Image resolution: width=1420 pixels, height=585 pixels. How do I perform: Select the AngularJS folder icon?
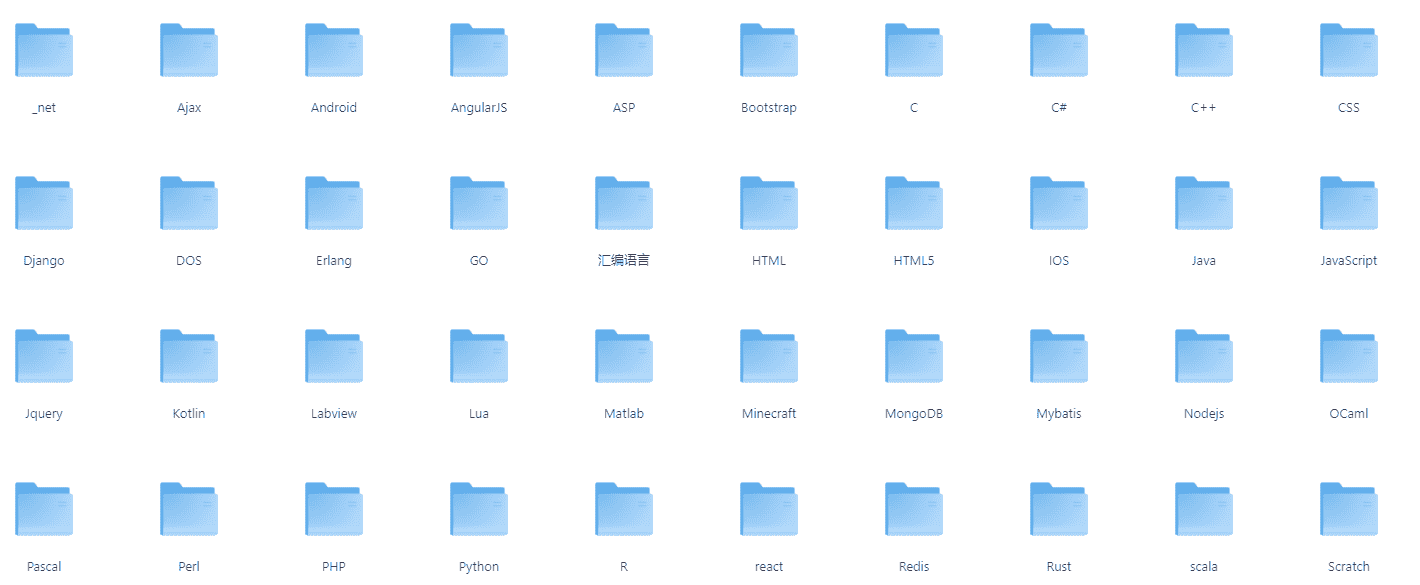click(x=479, y=51)
